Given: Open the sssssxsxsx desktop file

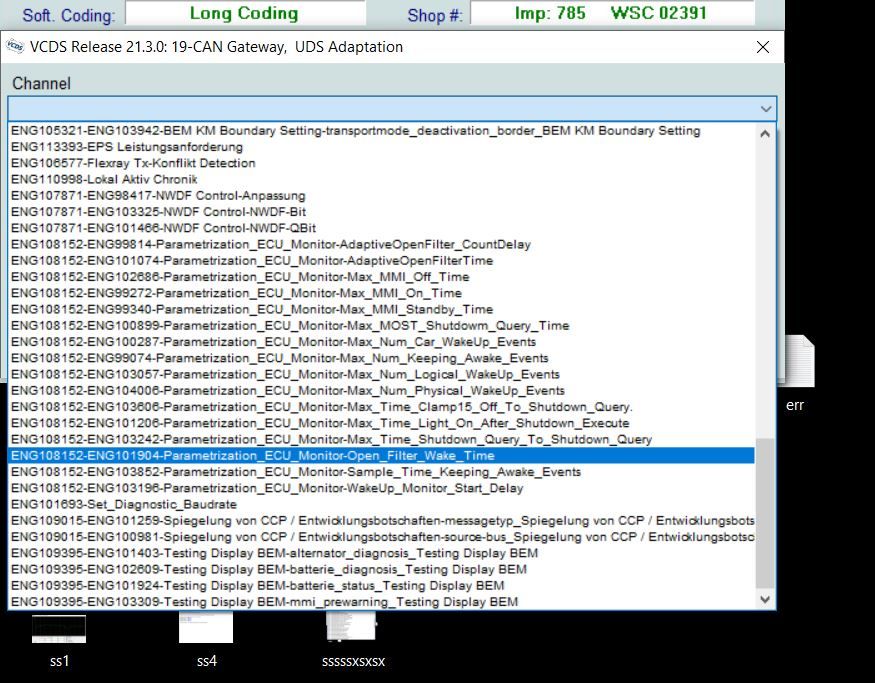Looking at the screenshot, I should [x=353, y=639].
